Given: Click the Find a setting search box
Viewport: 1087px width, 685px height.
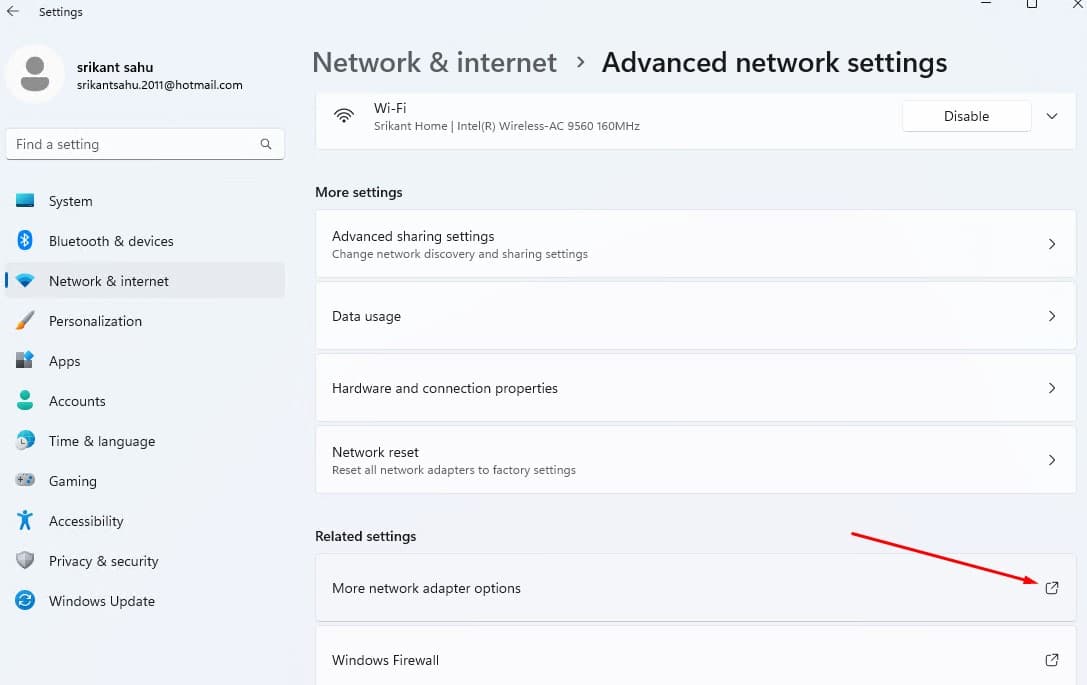Looking at the screenshot, I should coord(145,144).
